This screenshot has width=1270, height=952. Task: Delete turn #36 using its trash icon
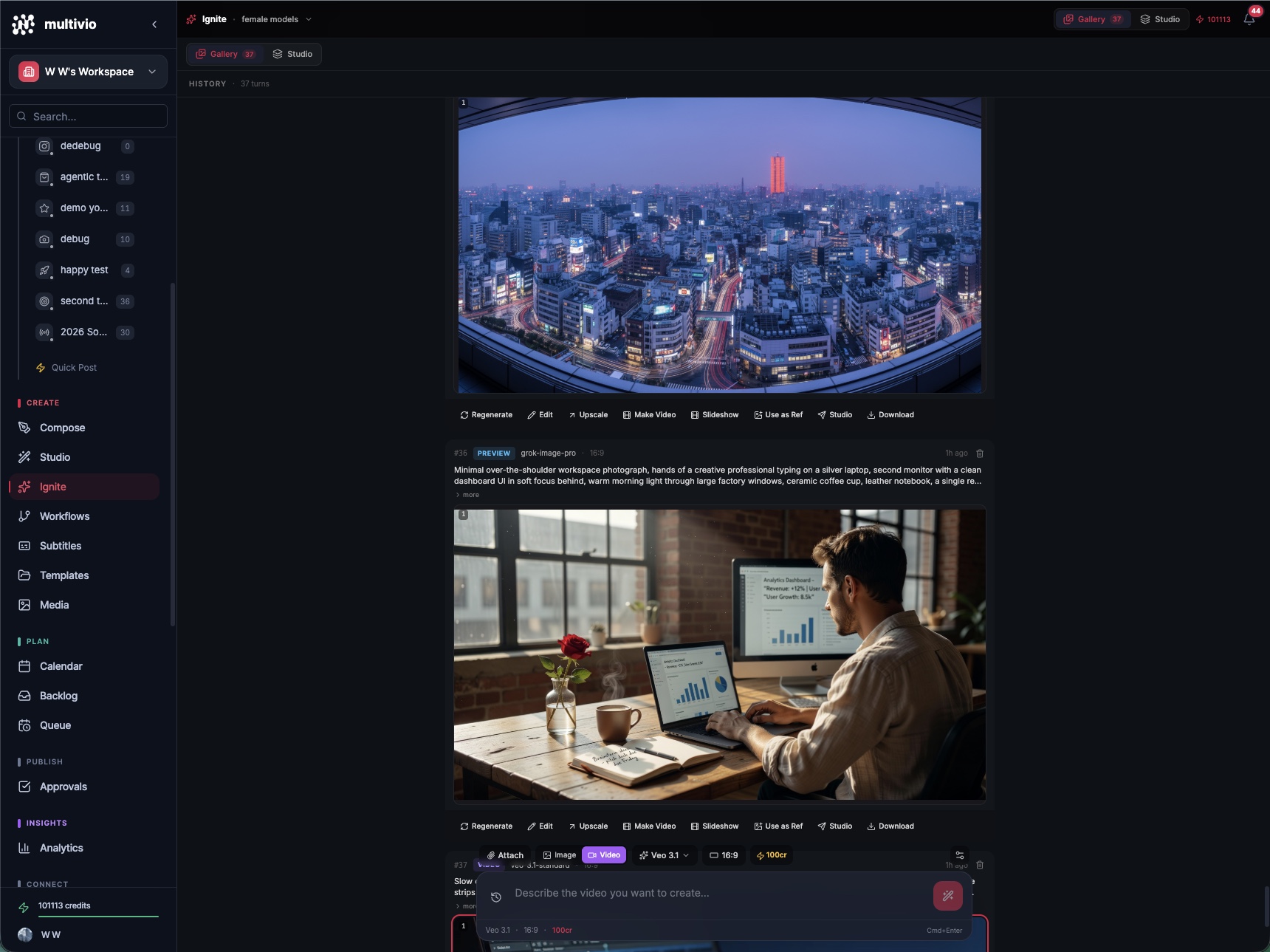point(980,453)
